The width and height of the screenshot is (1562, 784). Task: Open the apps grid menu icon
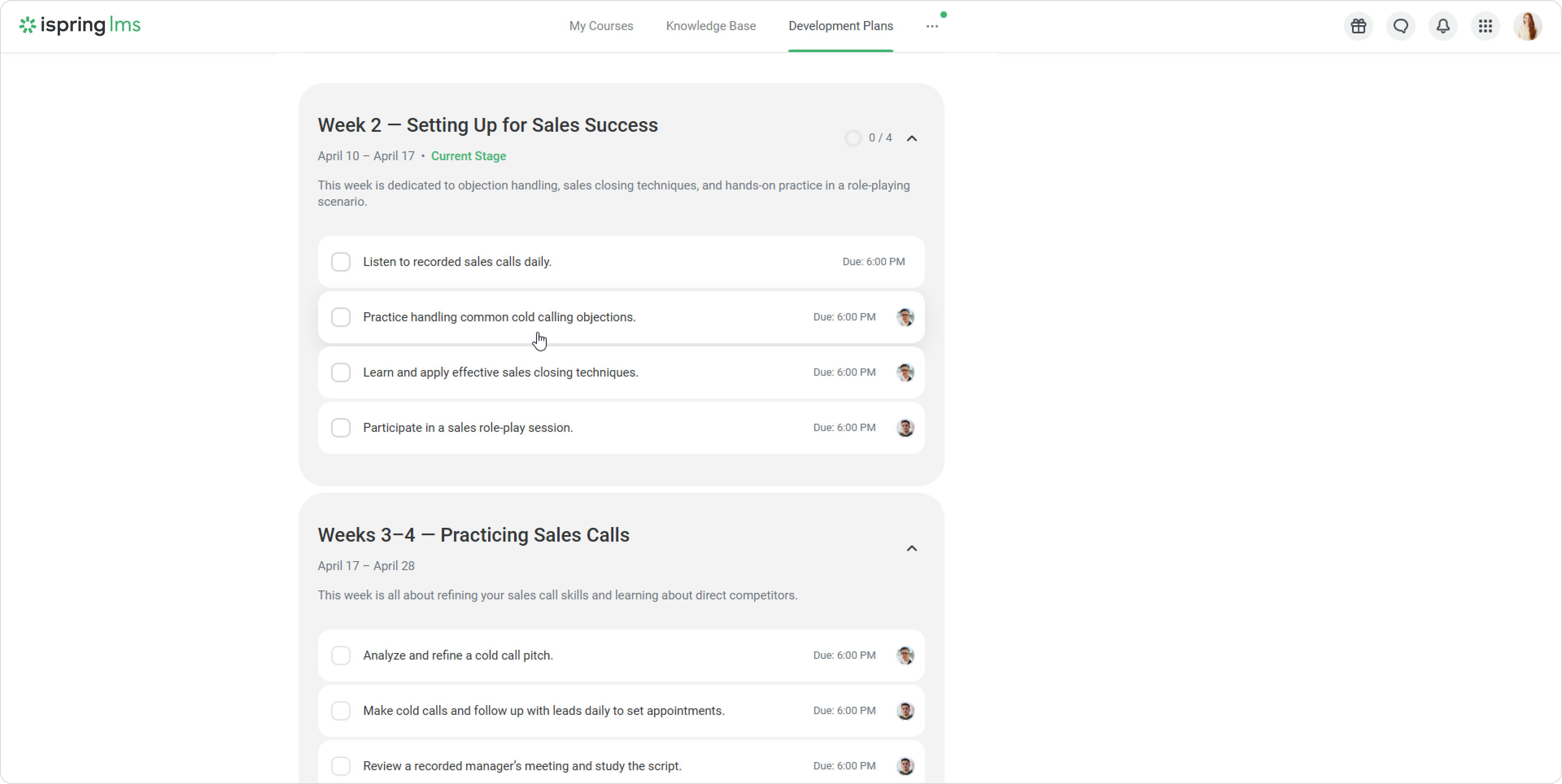pyautogui.click(x=1485, y=26)
